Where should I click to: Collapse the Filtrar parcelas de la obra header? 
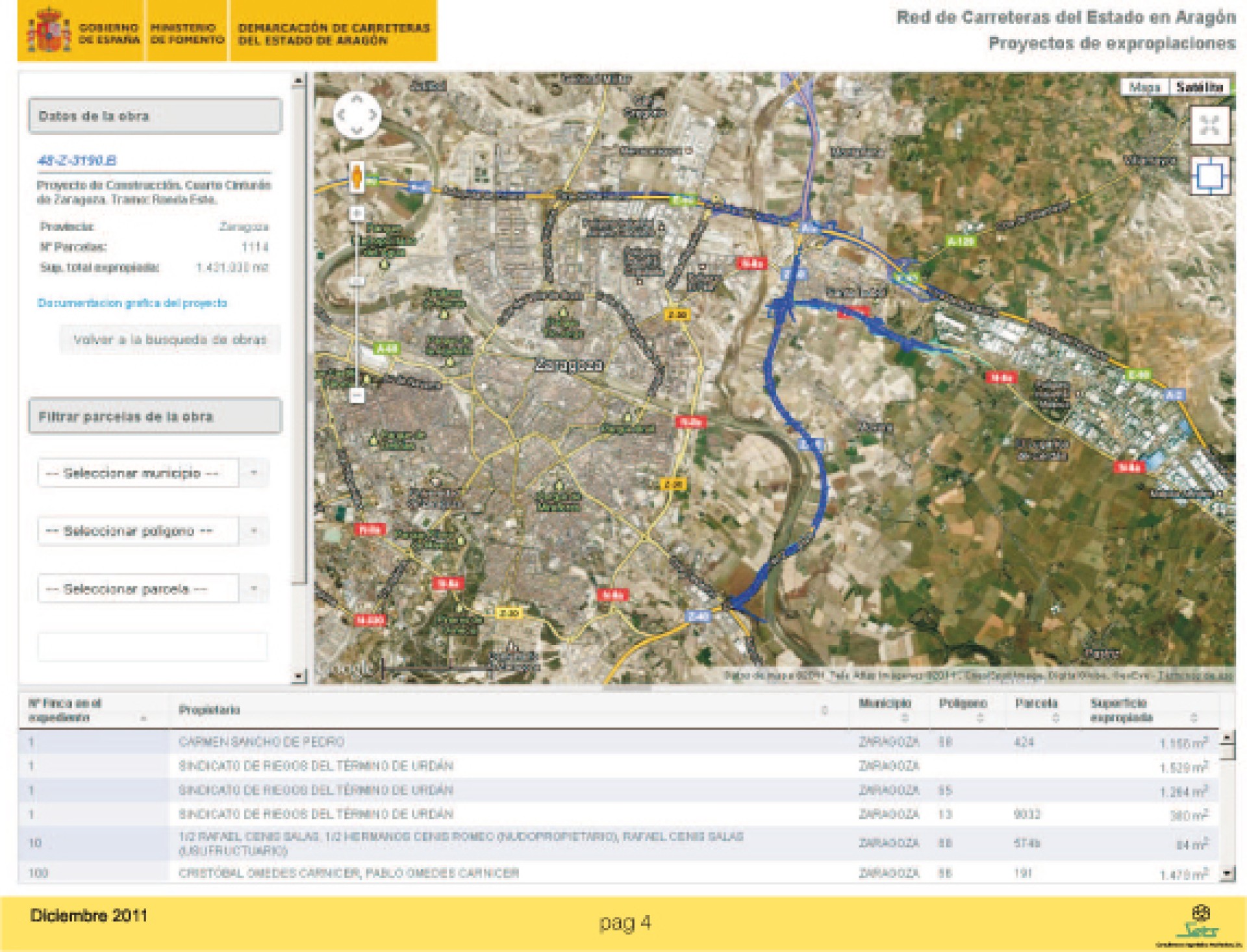coord(155,416)
